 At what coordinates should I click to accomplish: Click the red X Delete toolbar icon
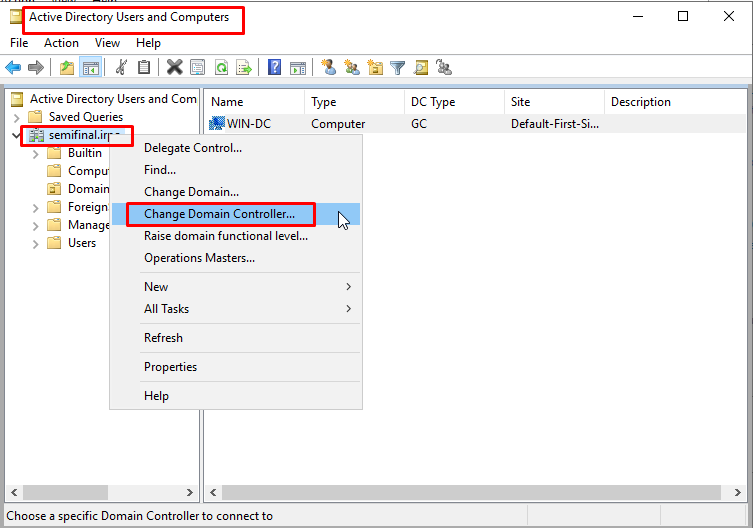[174, 68]
